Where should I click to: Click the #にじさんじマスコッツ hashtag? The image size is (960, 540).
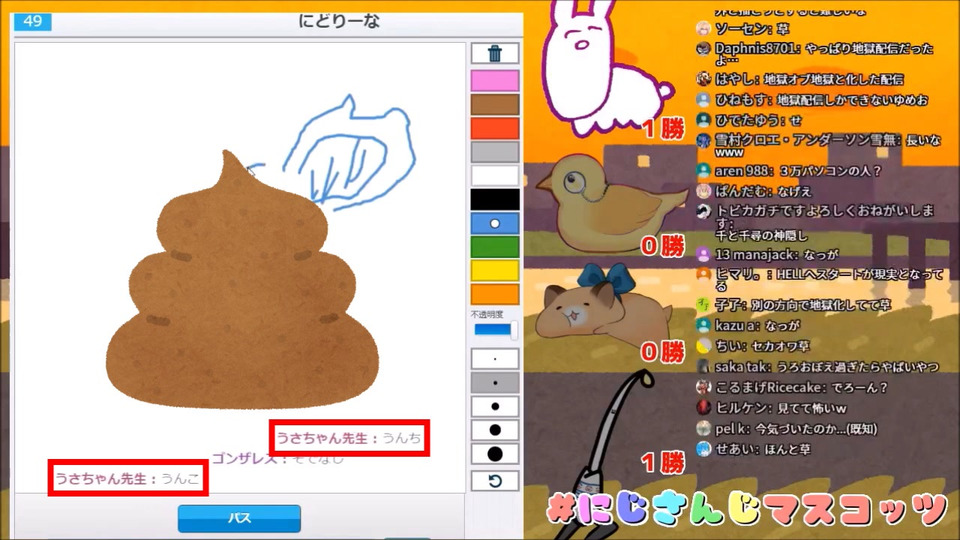(748, 510)
